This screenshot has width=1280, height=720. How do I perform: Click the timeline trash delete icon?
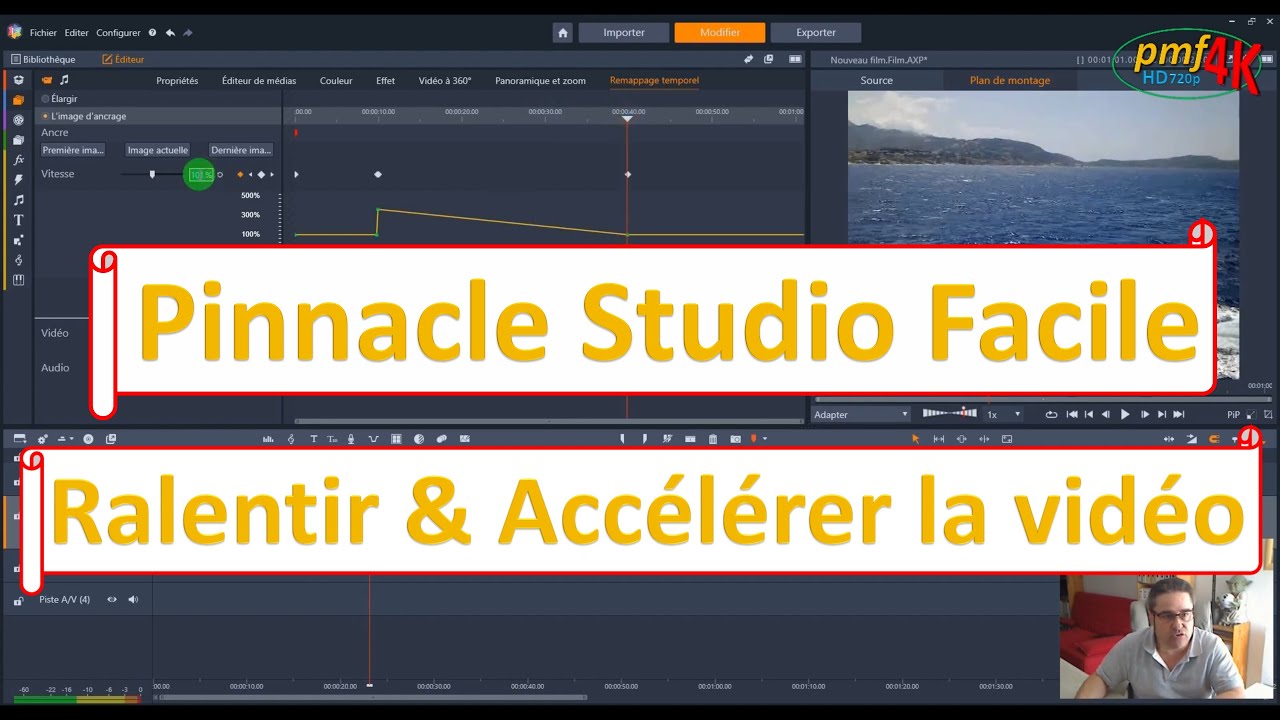(713, 439)
